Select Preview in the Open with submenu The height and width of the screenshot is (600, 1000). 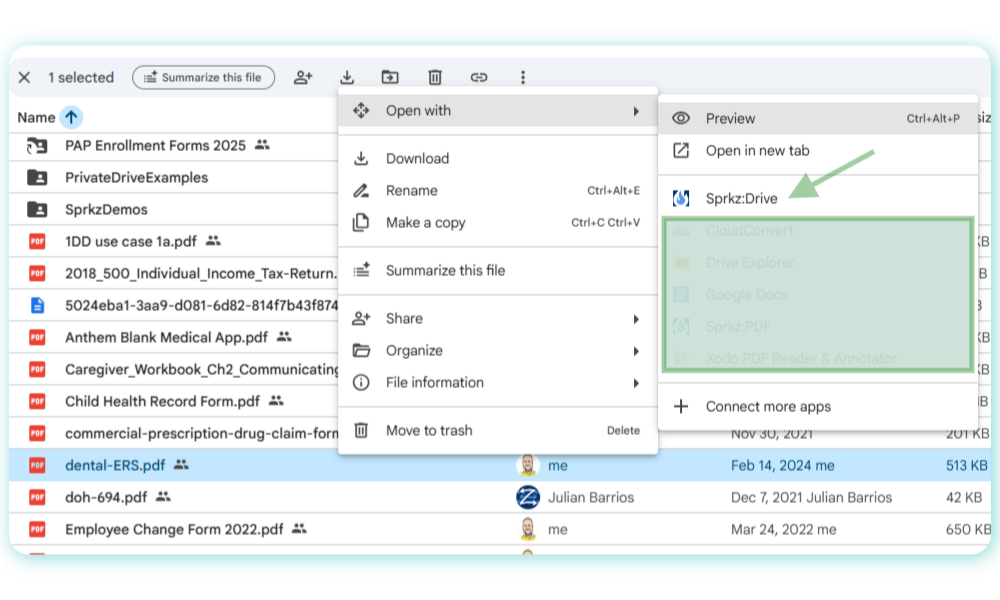[x=730, y=118]
